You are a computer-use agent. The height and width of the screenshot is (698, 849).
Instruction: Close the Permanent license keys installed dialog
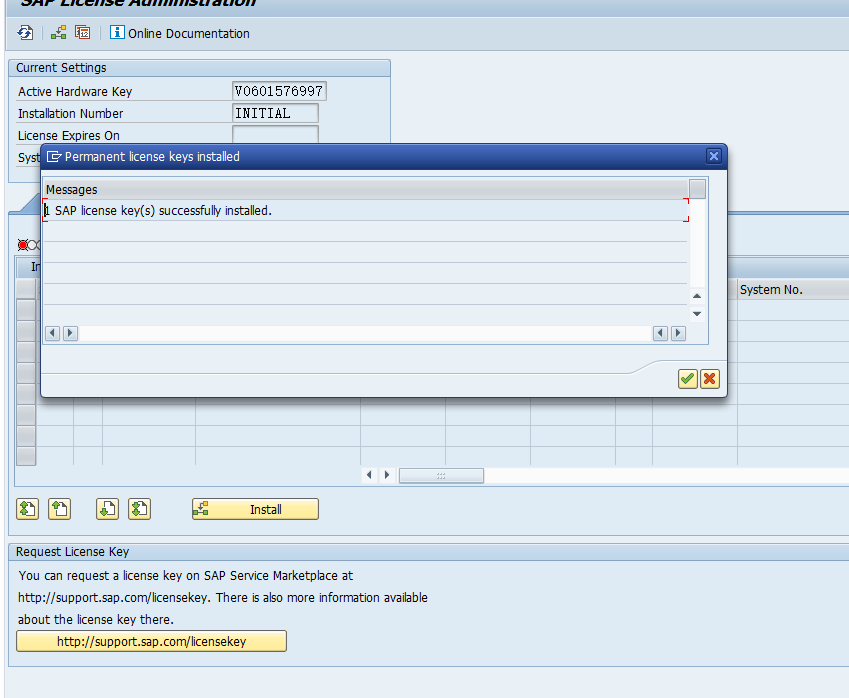(714, 156)
